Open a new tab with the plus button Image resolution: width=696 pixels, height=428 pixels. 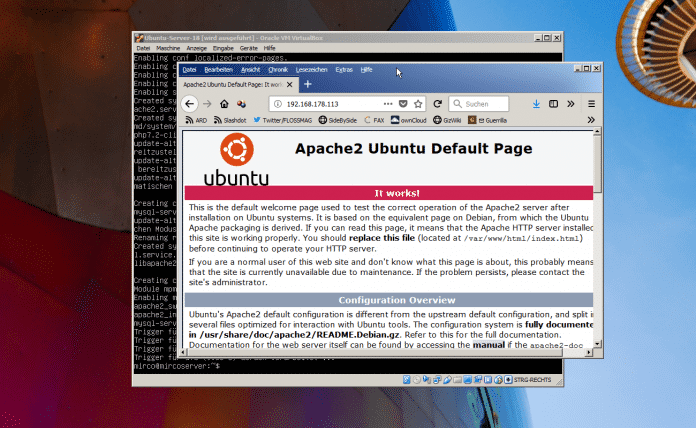coord(307,86)
